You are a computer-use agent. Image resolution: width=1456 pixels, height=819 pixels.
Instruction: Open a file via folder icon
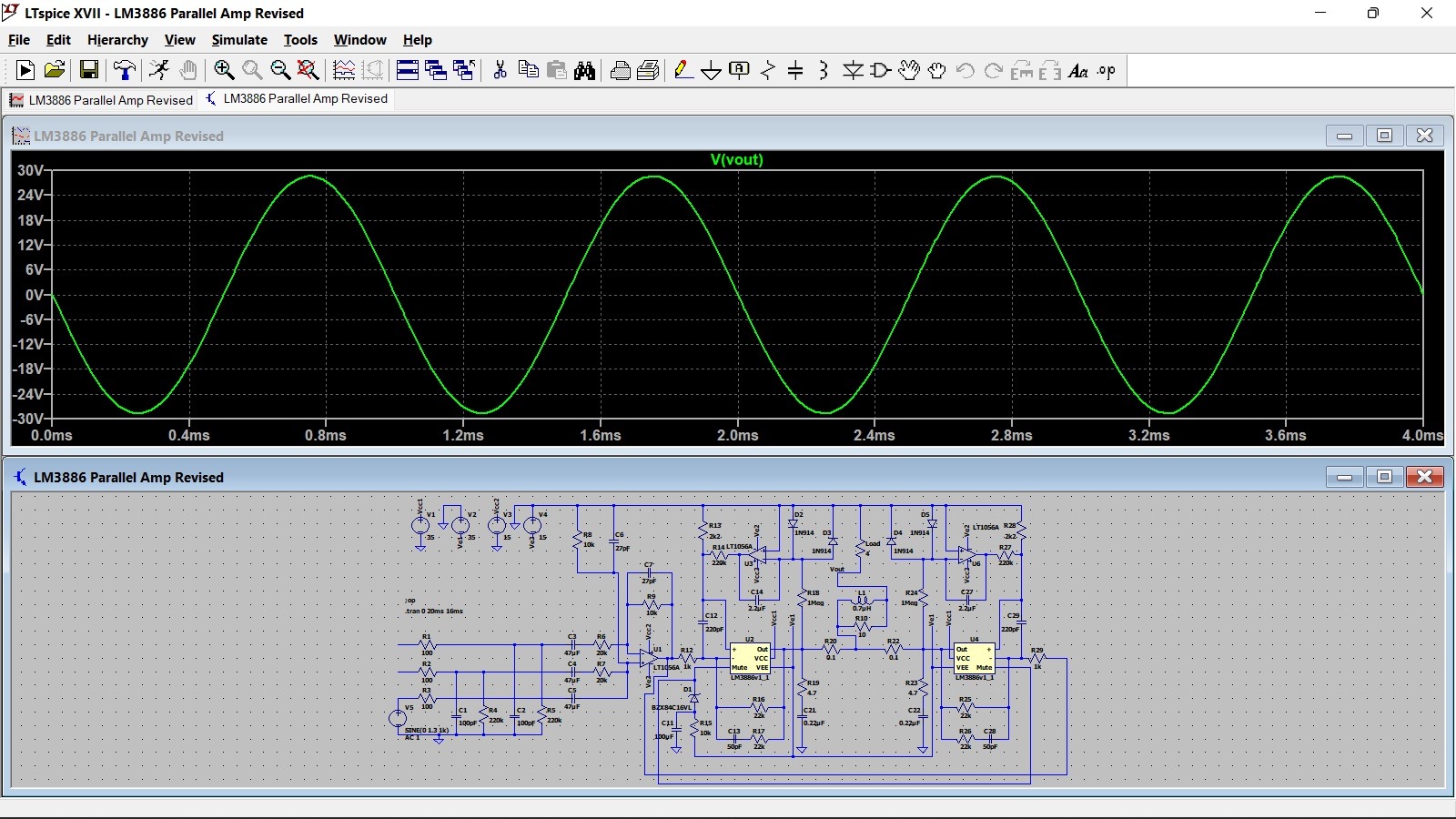click(x=55, y=70)
